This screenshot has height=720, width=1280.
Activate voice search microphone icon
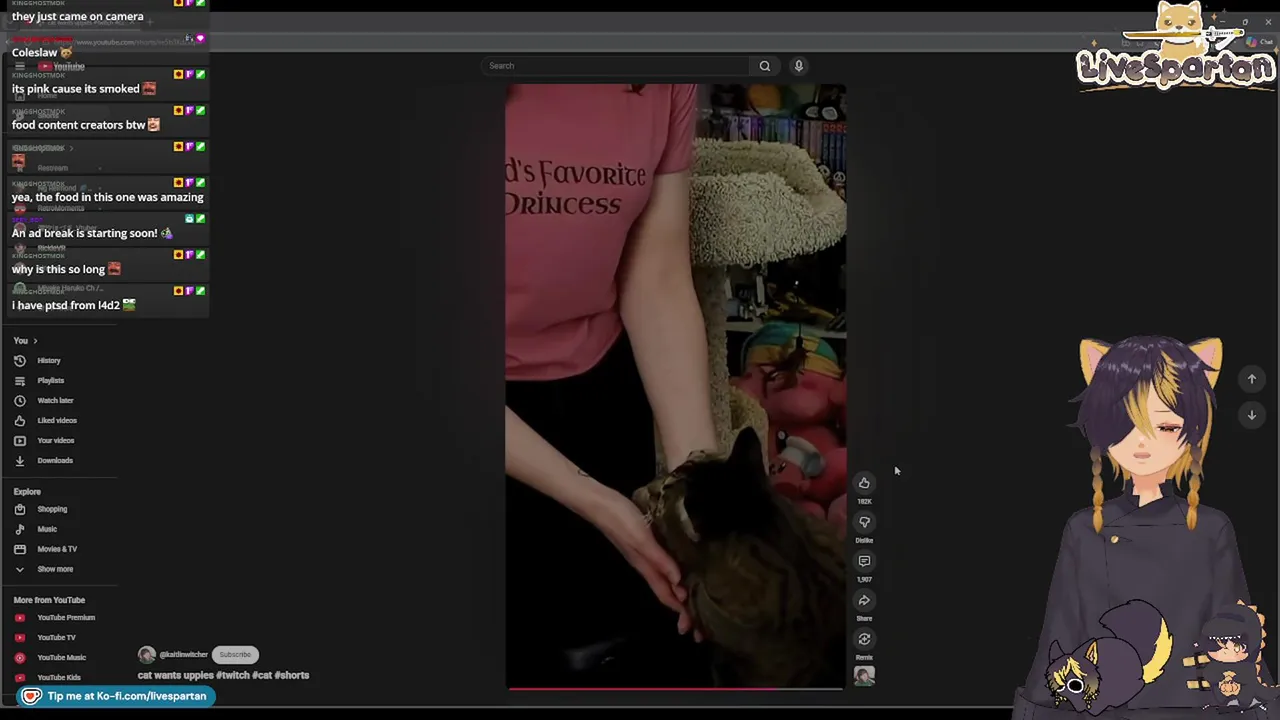798,66
